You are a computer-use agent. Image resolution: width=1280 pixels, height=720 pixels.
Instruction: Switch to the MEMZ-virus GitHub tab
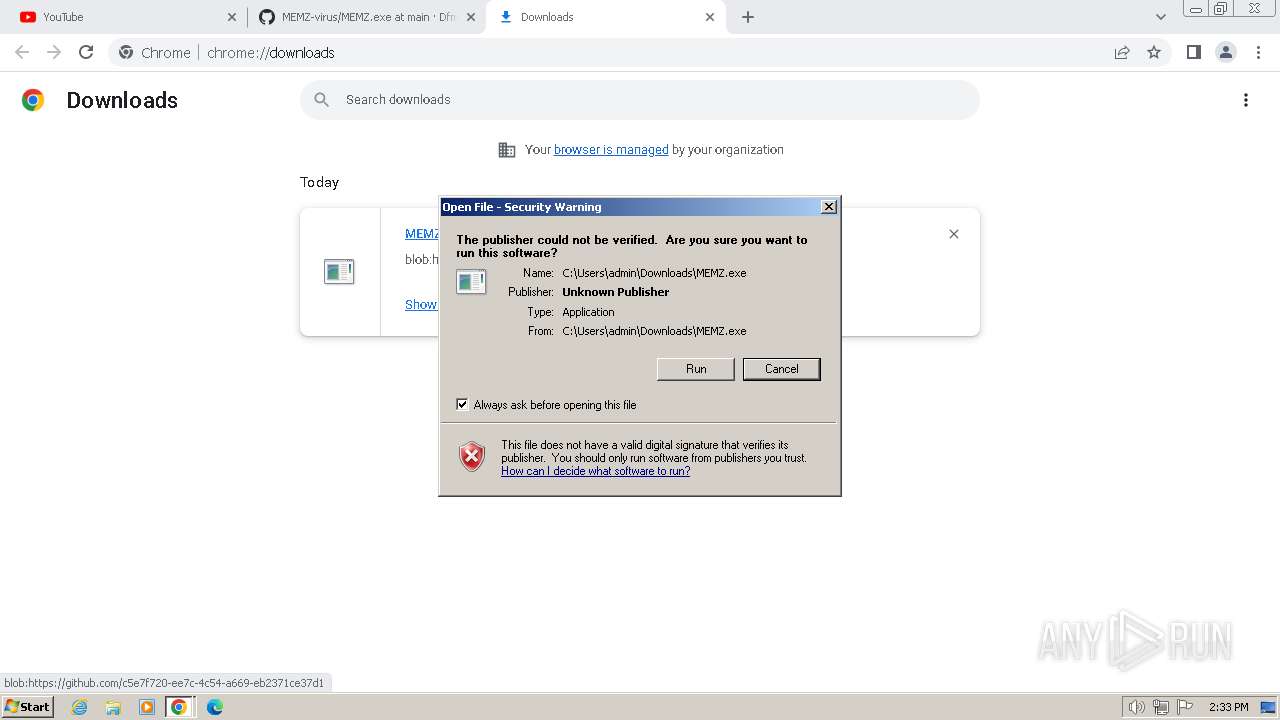pyautogui.click(x=367, y=17)
